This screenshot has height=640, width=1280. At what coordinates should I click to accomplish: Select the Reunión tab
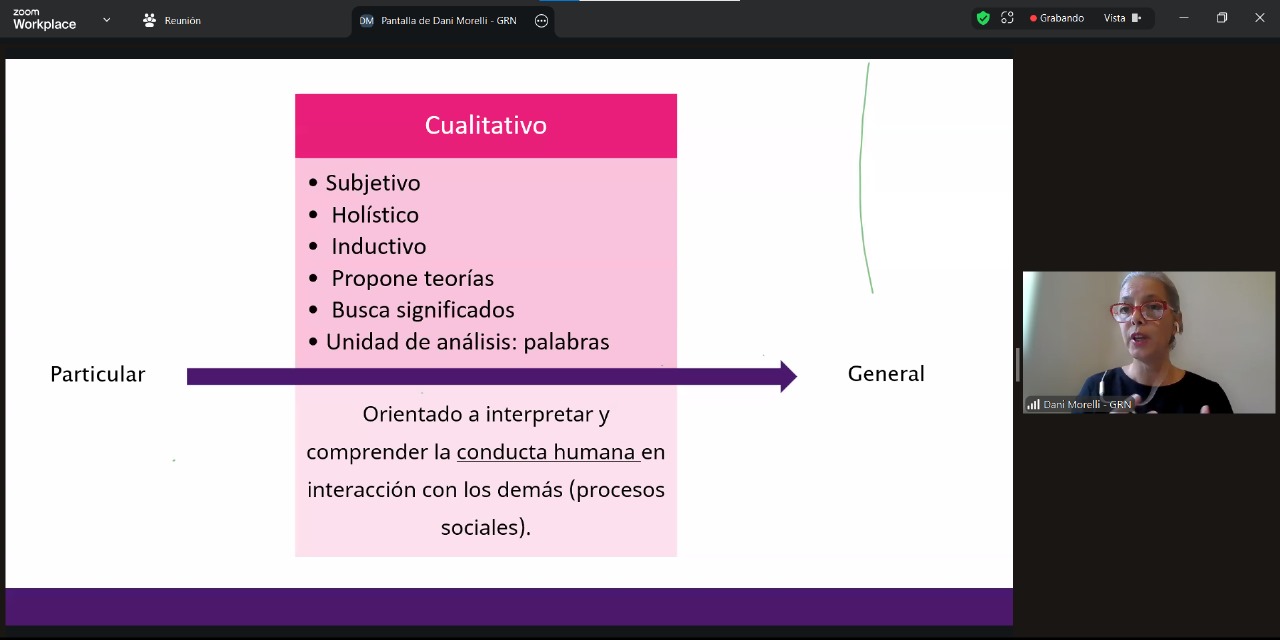[171, 20]
